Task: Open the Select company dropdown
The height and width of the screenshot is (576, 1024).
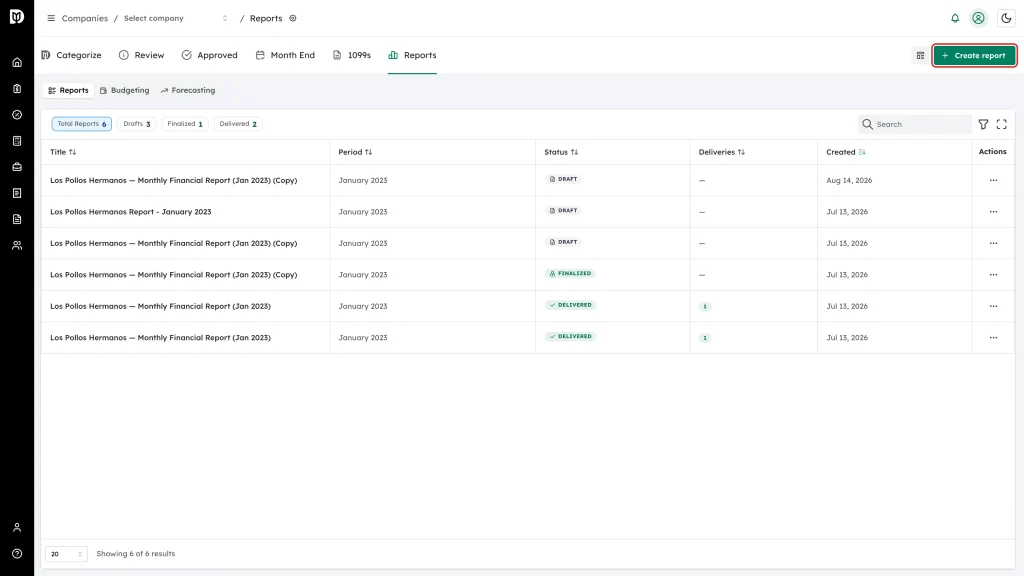Action: click(x=176, y=18)
